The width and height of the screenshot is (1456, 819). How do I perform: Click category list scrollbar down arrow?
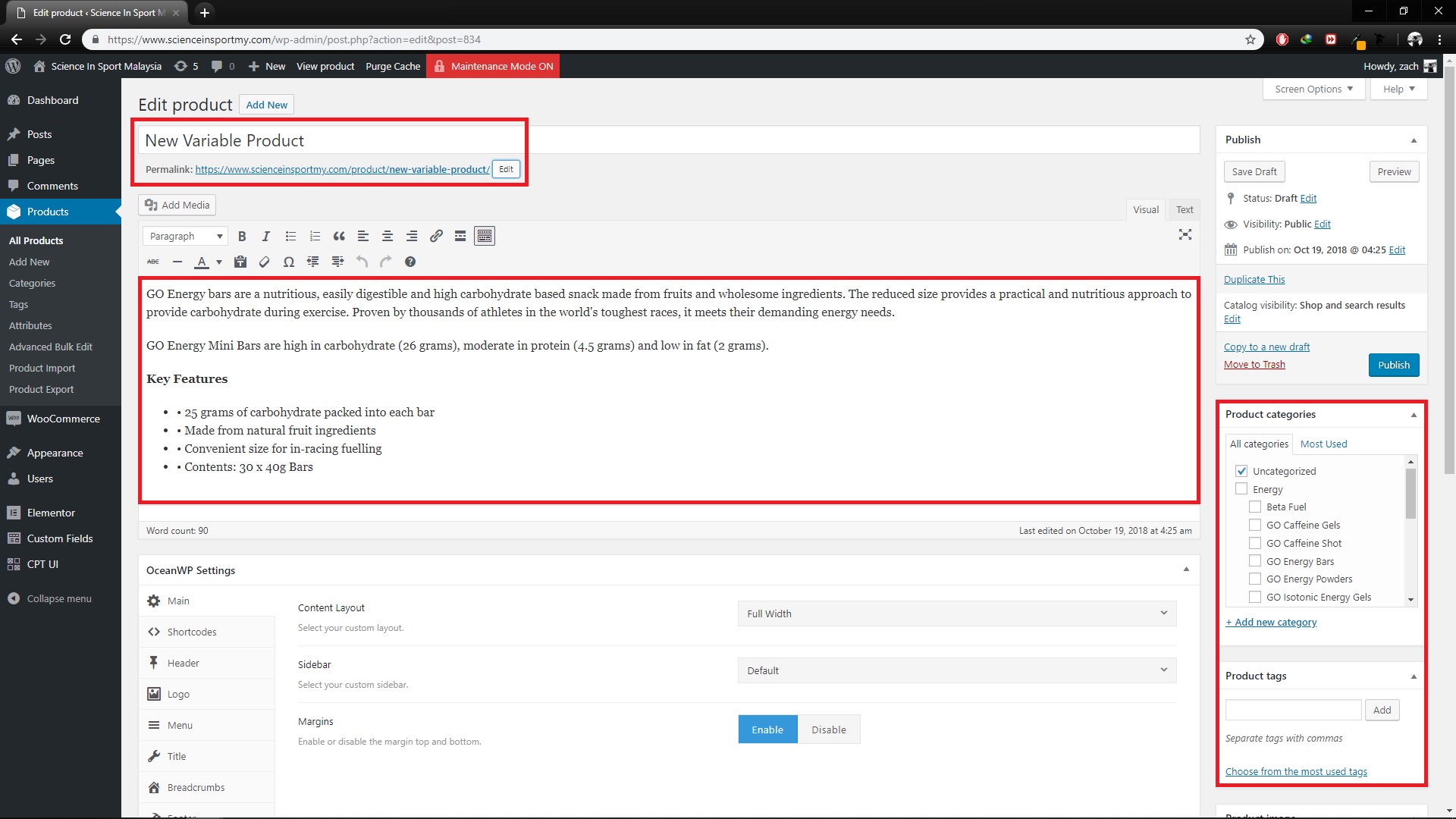point(1410,600)
